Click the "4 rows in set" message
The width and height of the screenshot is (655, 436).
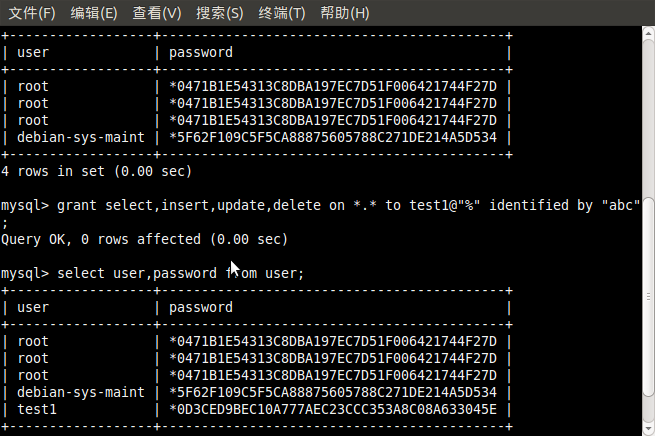(96, 171)
